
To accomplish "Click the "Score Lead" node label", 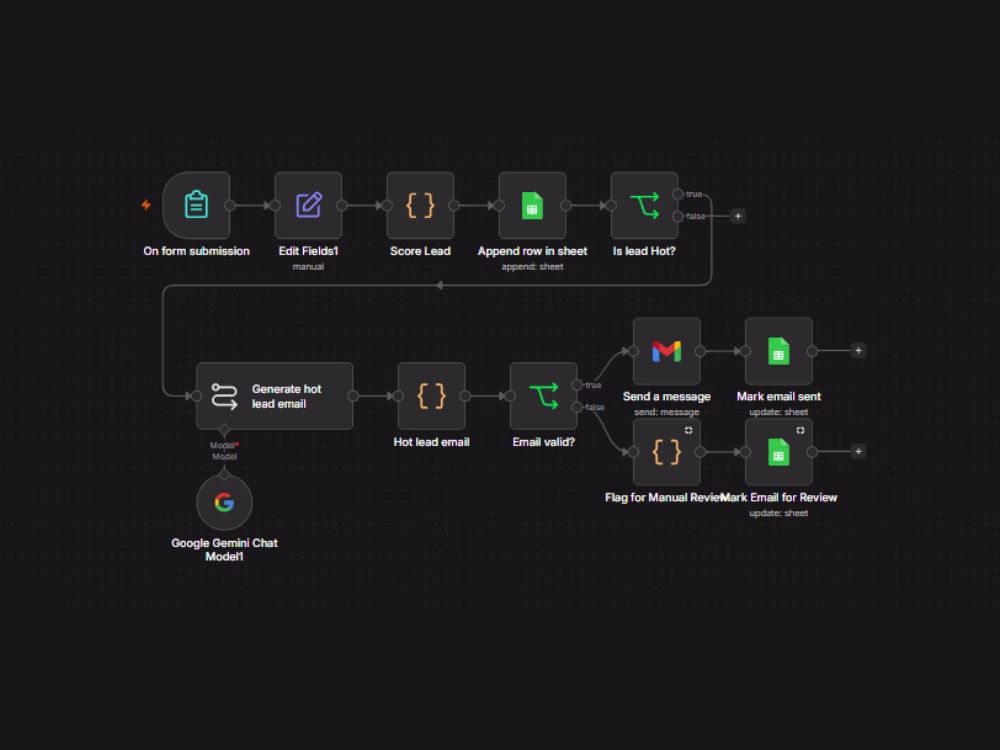I will 420,251.
